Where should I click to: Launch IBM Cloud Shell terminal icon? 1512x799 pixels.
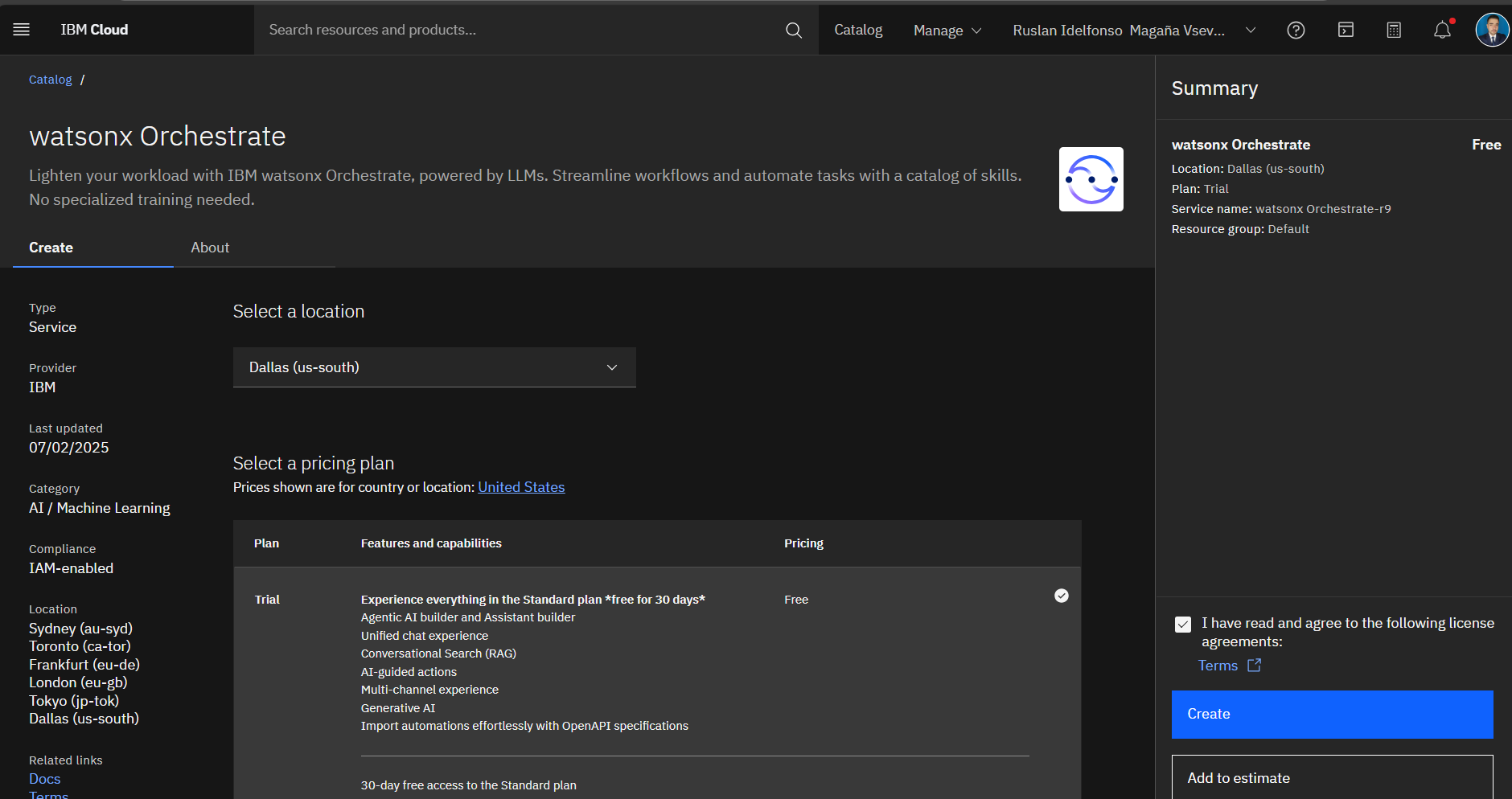coord(1346,30)
